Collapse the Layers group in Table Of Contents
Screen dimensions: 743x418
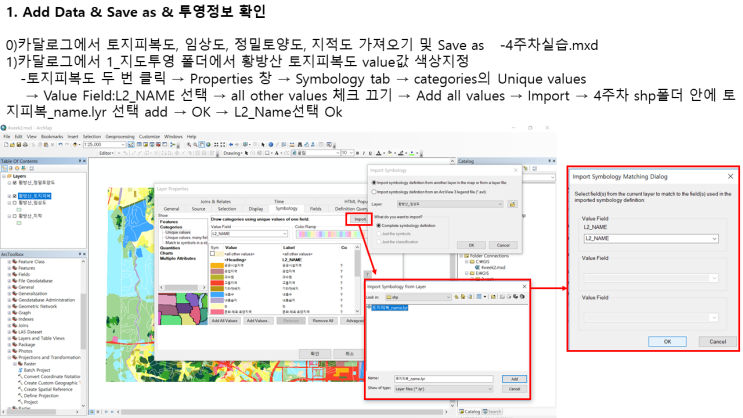(x=4, y=176)
